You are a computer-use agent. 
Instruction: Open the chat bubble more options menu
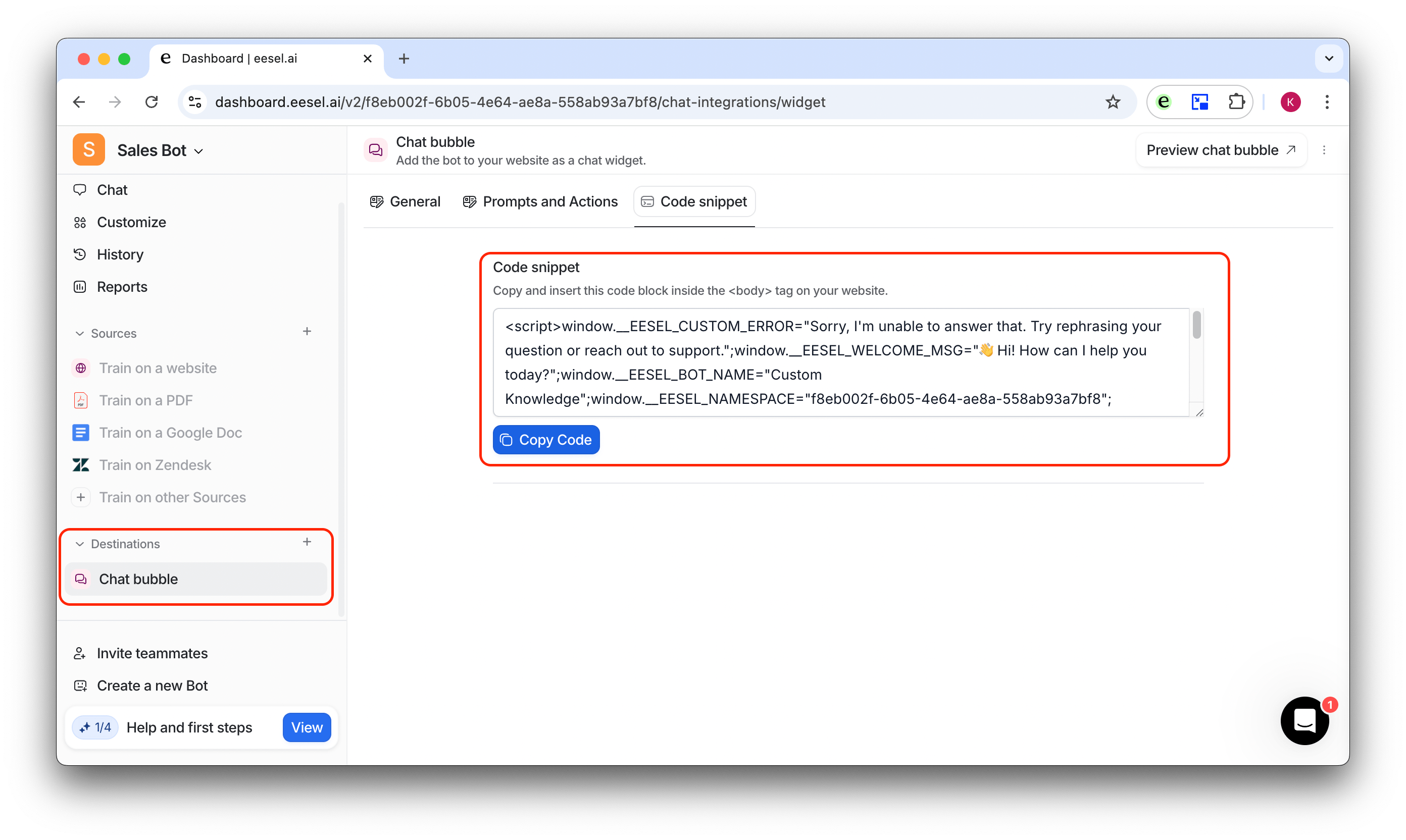click(x=1324, y=150)
